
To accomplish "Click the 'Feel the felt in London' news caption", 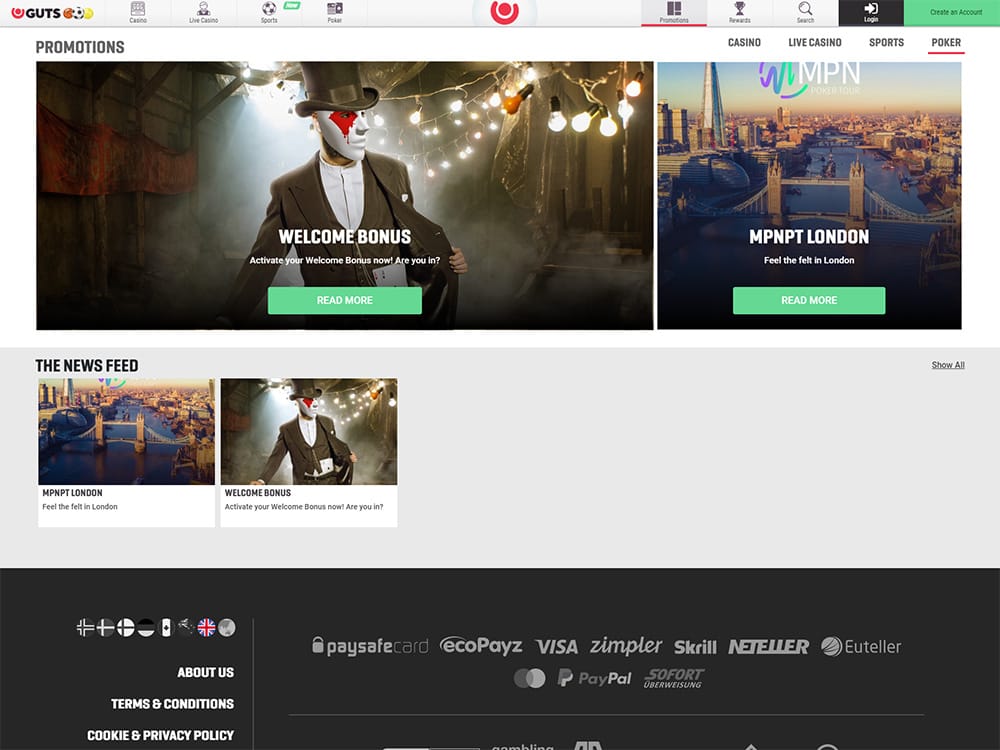I will point(80,507).
